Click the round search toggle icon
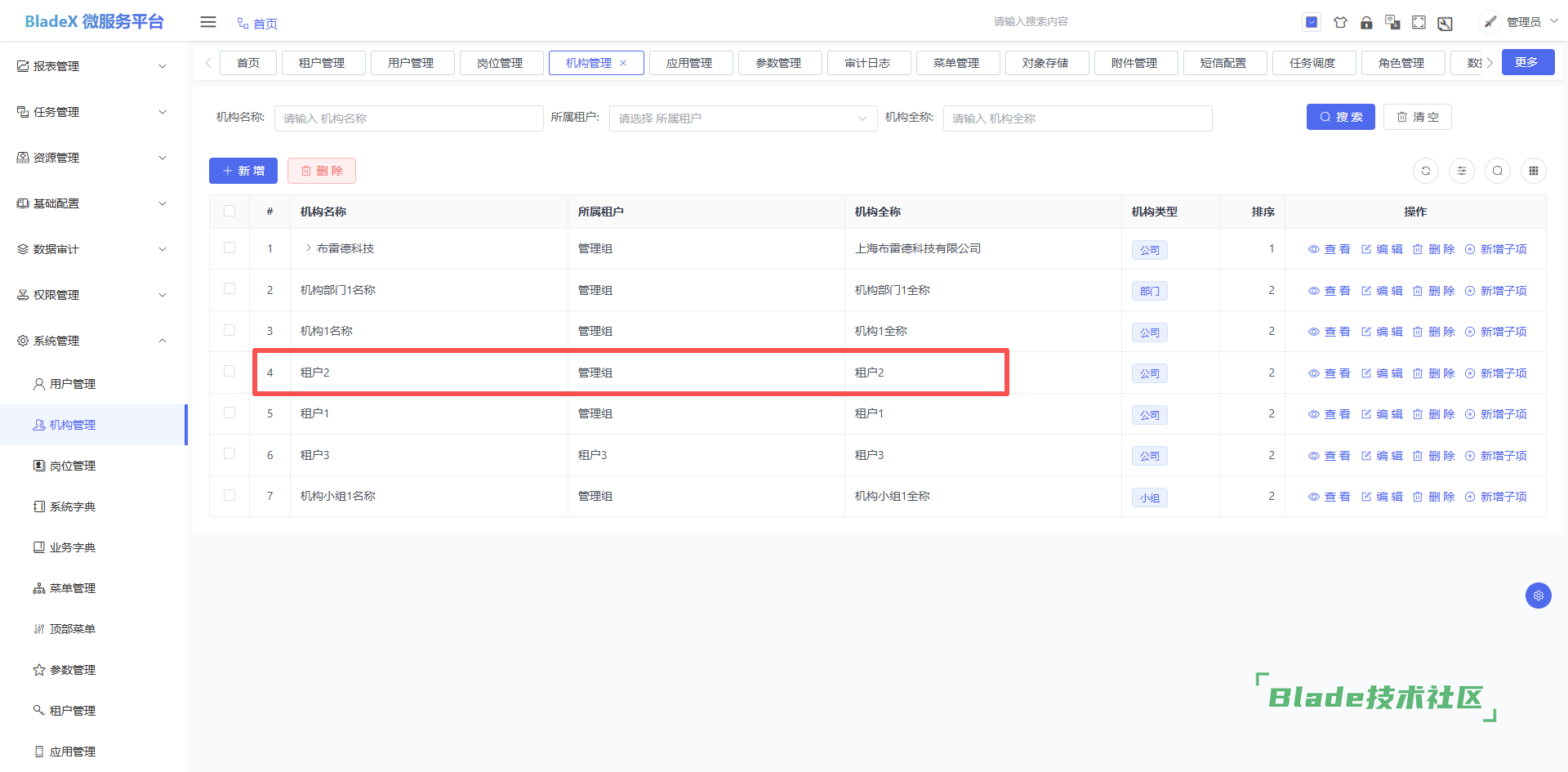 pos(1498,171)
